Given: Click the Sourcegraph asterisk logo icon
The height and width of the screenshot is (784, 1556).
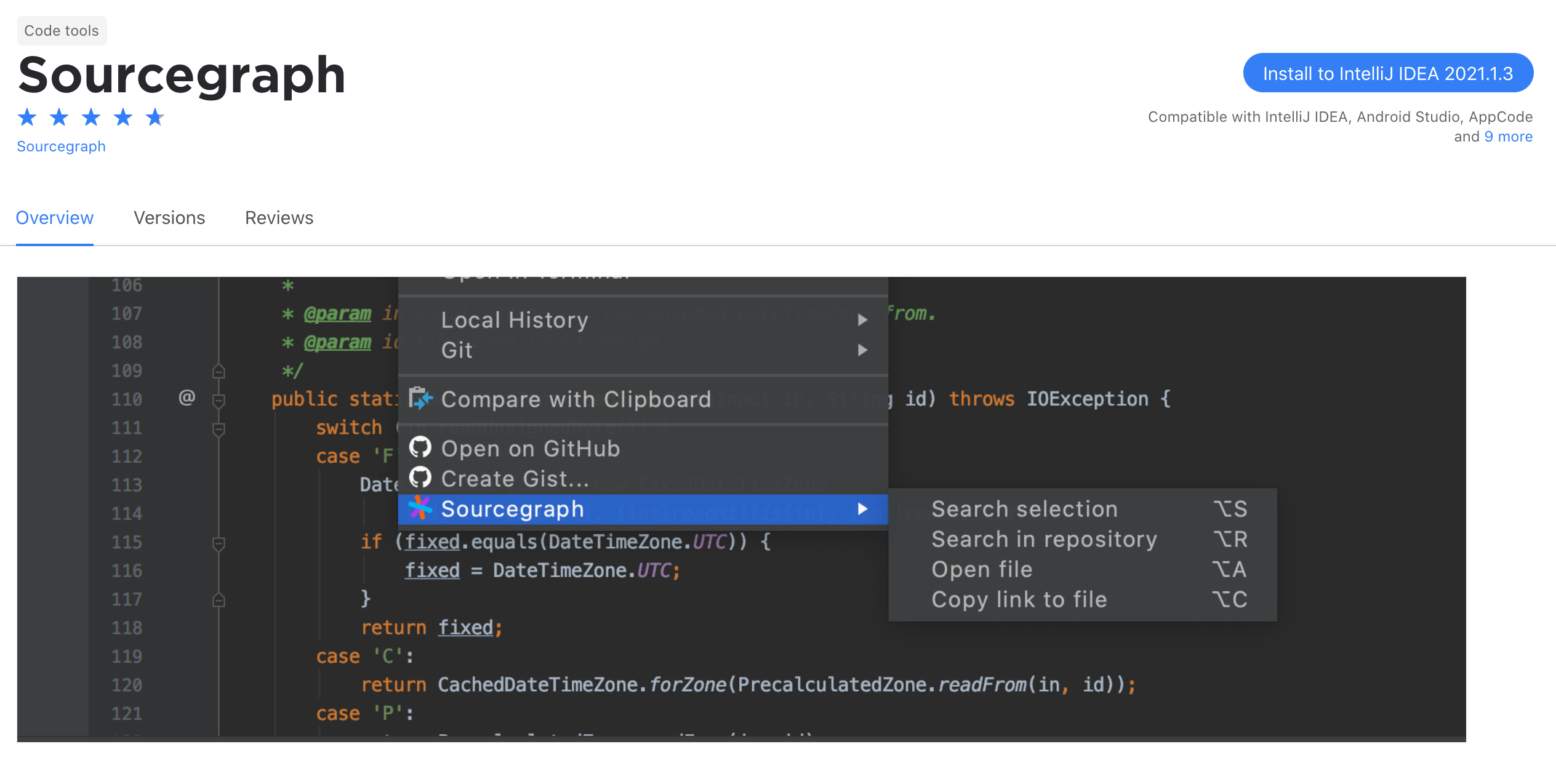Looking at the screenshot, I should coord(420,508).
